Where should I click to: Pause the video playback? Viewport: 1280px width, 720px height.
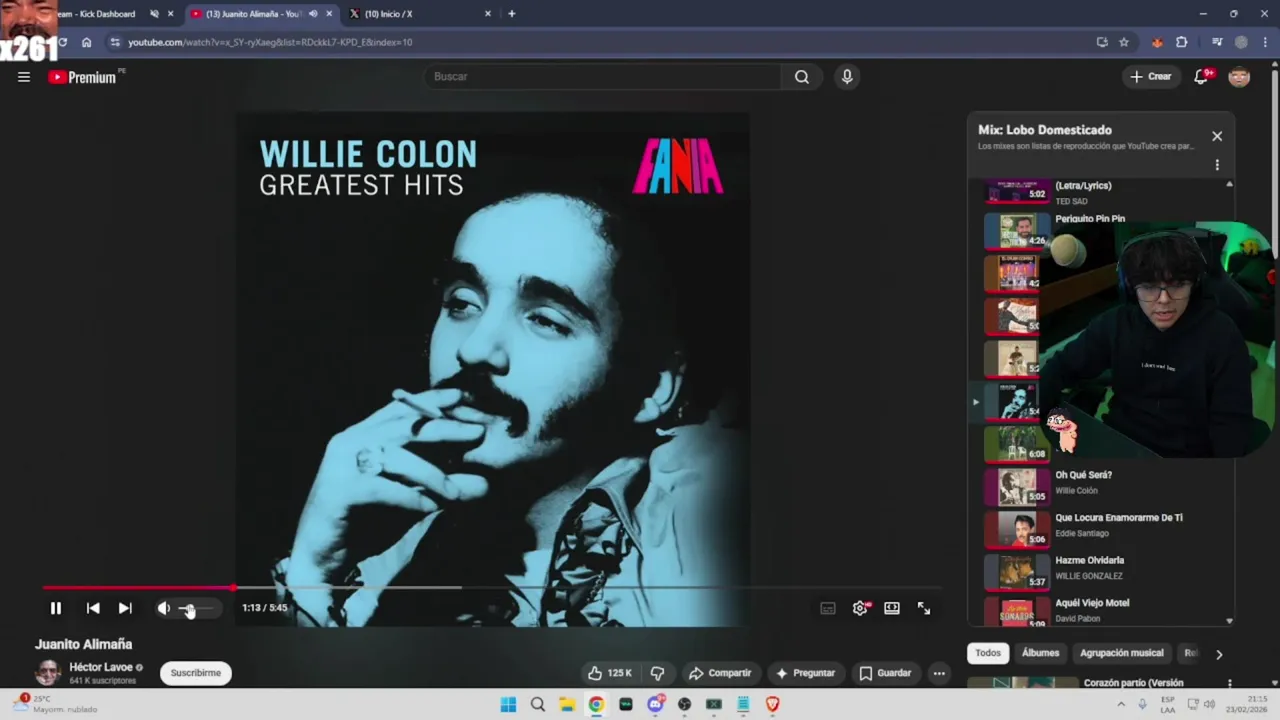(56, 608)
